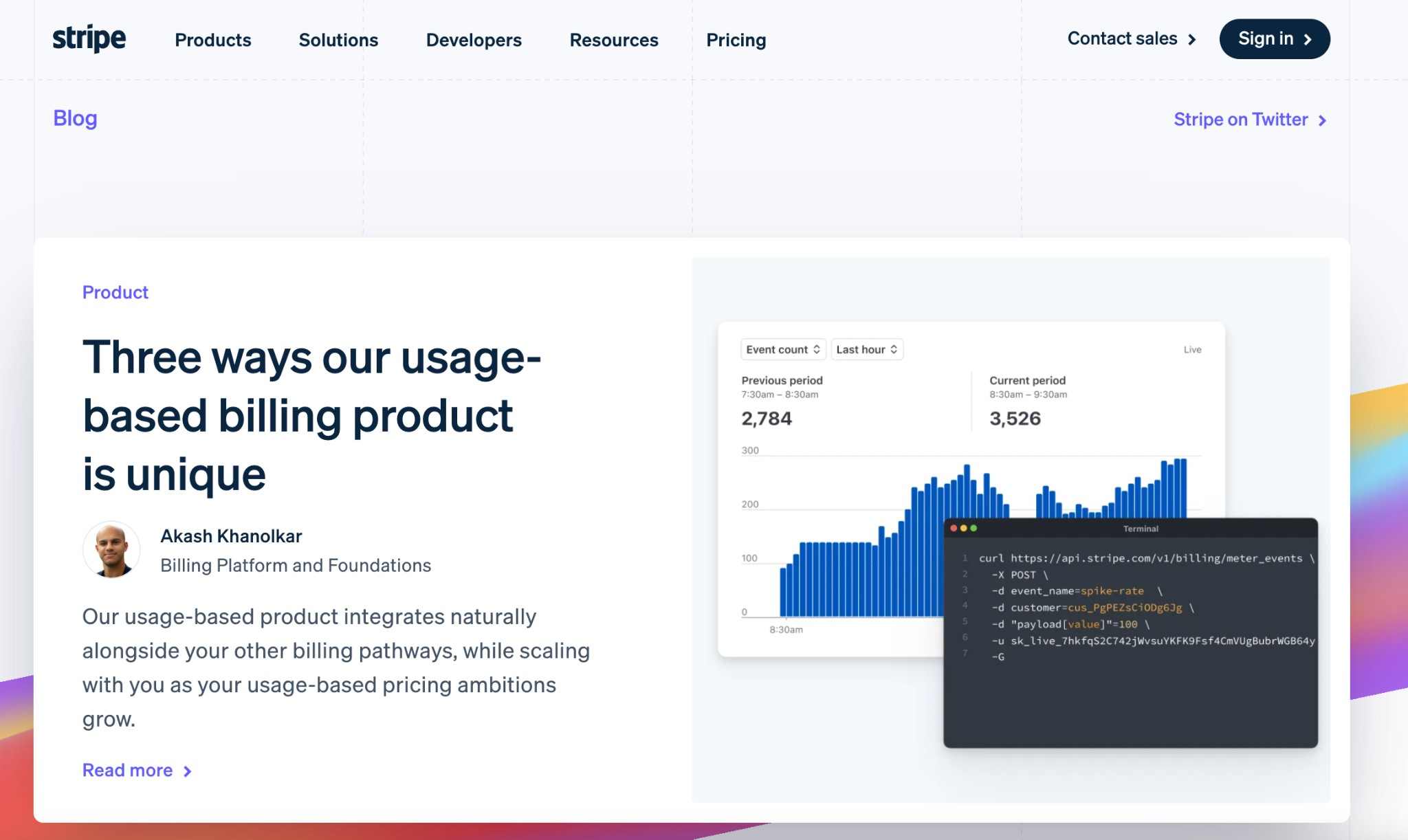Click the Sign in button
The height and width of the screenshot is (840, 1408).
click(x=1275, y=38)
